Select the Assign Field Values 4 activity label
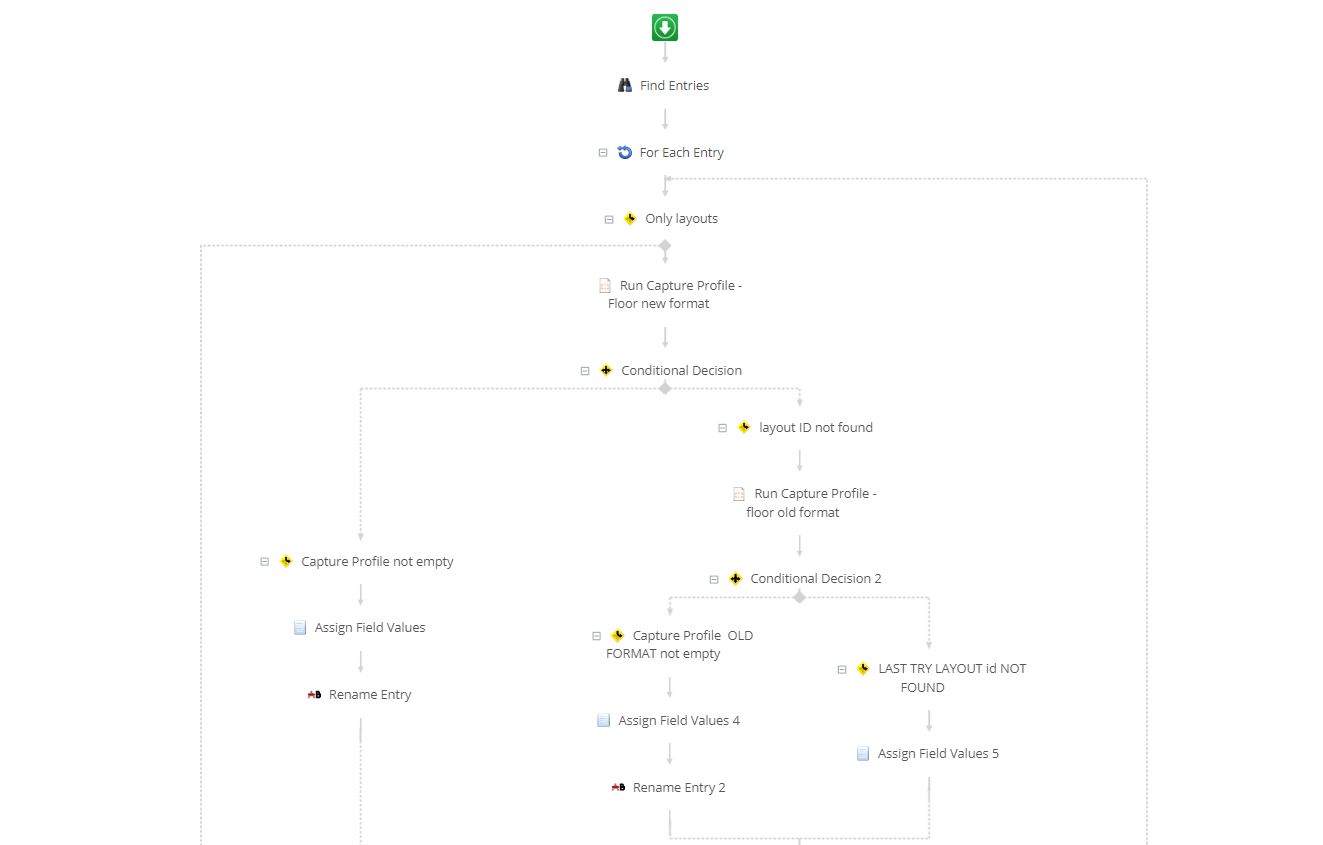Viewport: 1323px width, 845px height. coord(679,720)
